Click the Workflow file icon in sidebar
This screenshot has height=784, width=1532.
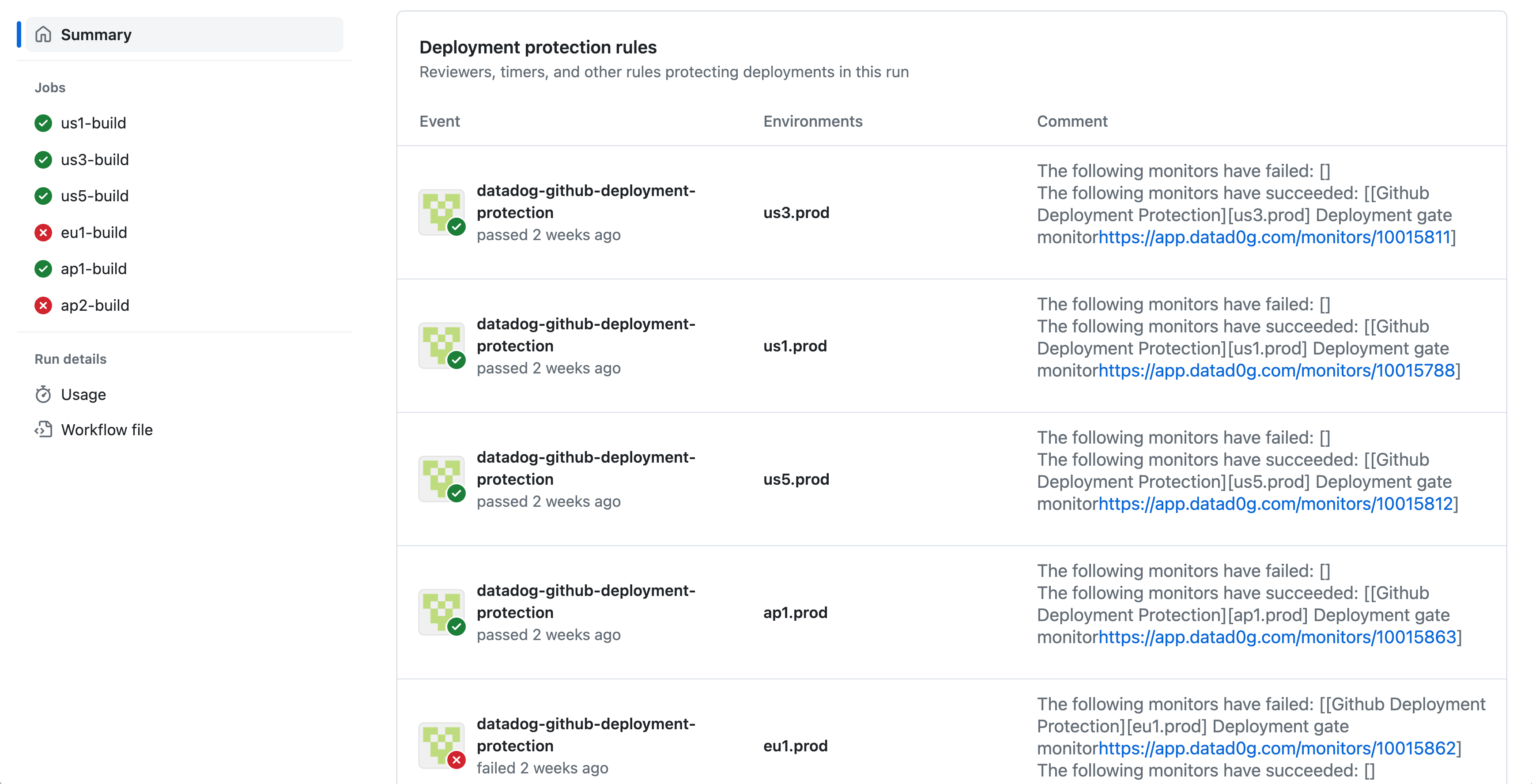(x=43, y=430)
